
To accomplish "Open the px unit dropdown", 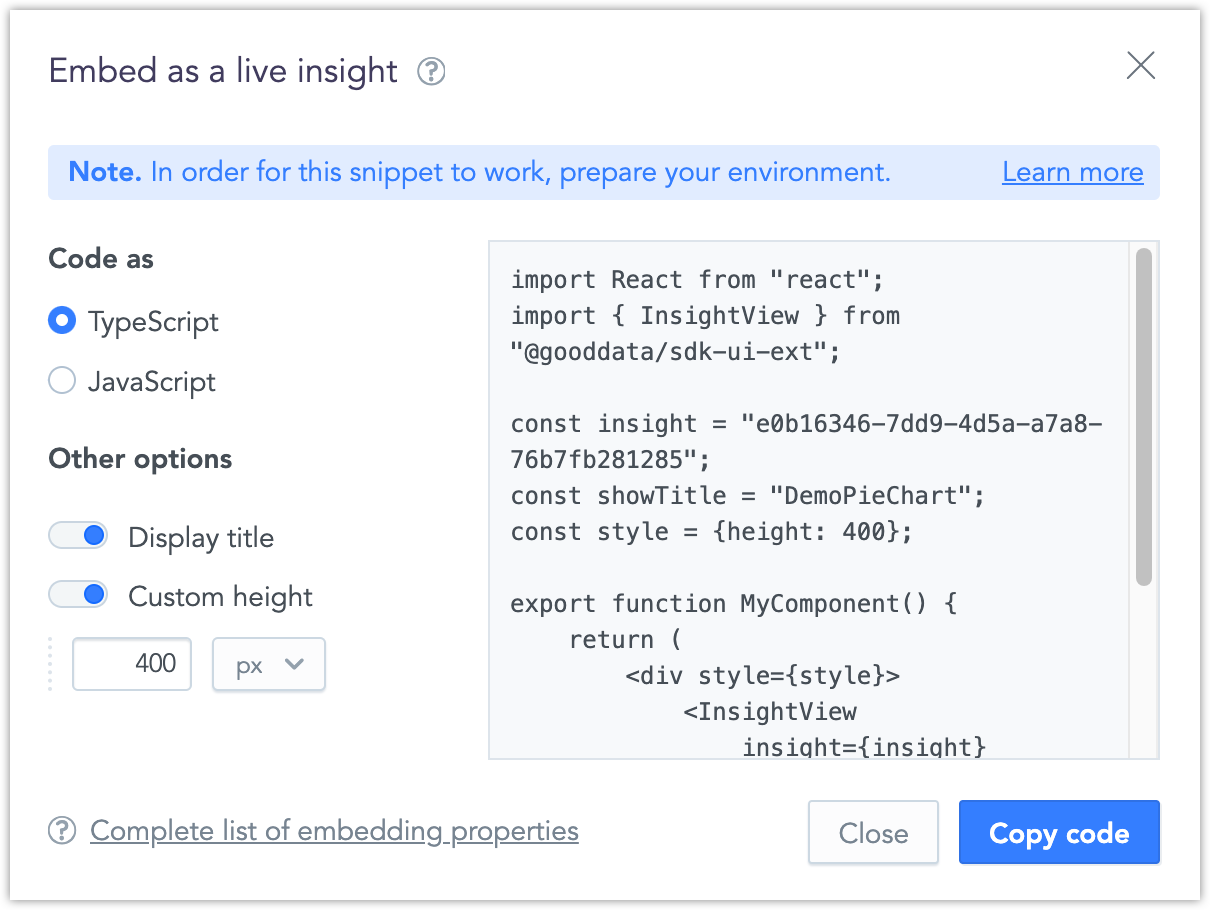I will pos(269,664).
